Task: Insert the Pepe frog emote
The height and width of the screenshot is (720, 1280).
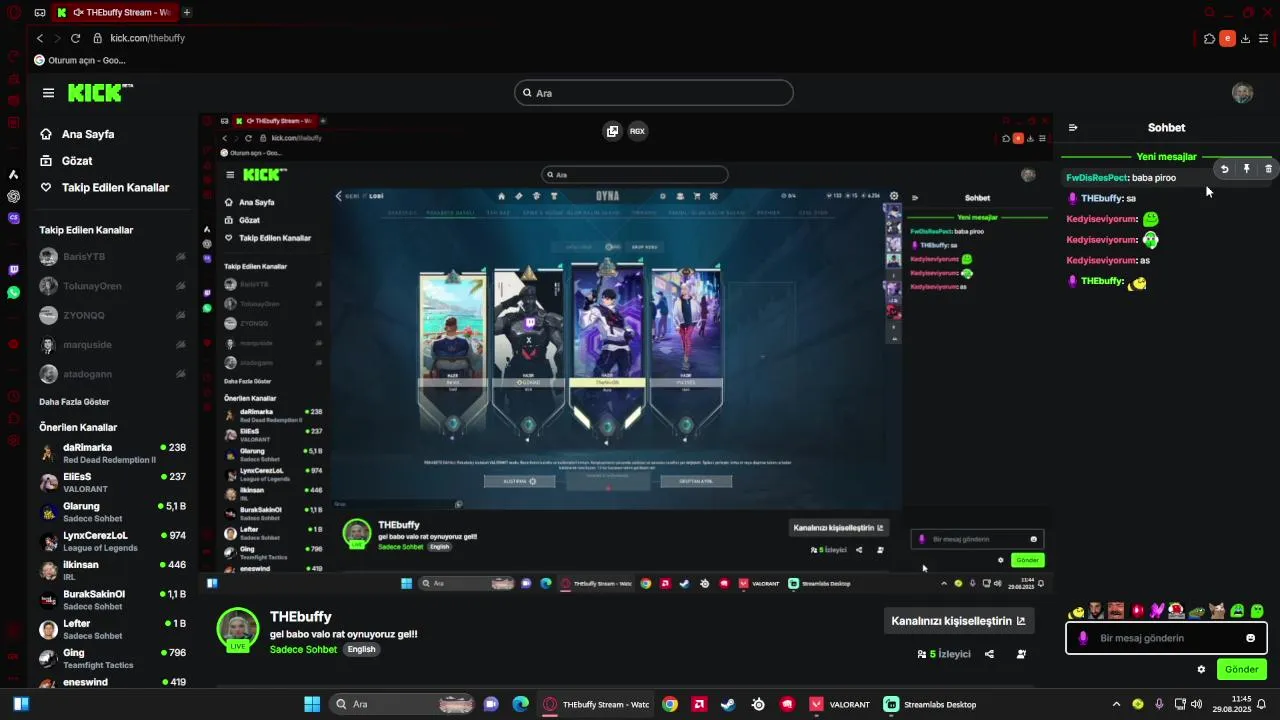Action: point(1197,611)
